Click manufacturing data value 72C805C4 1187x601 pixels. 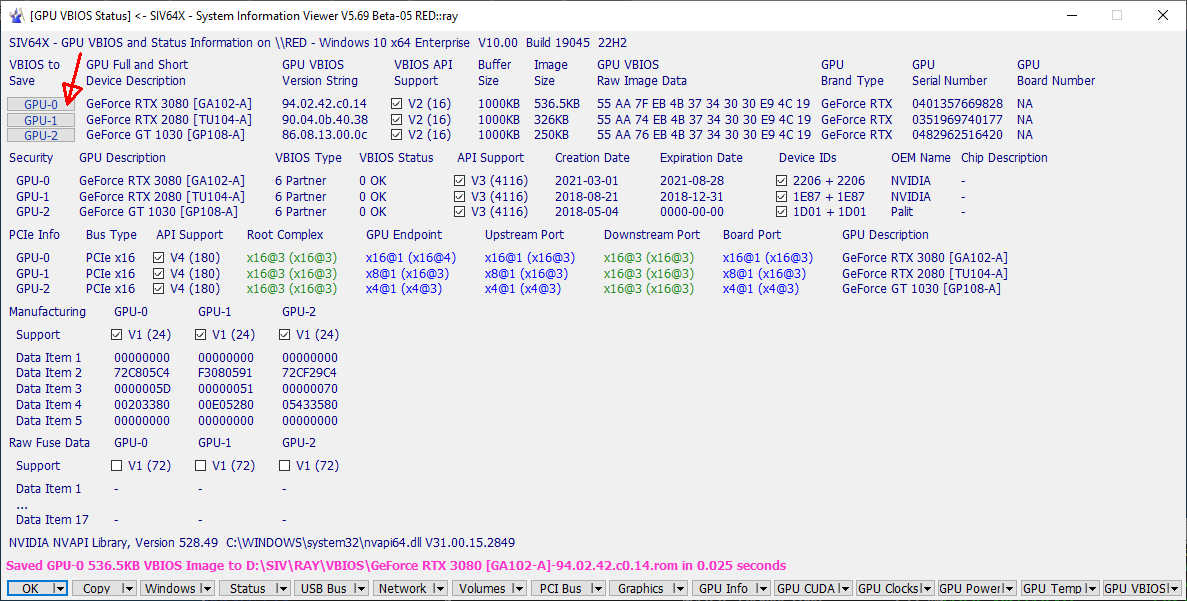pyautogui.click(x=142, y=372)
